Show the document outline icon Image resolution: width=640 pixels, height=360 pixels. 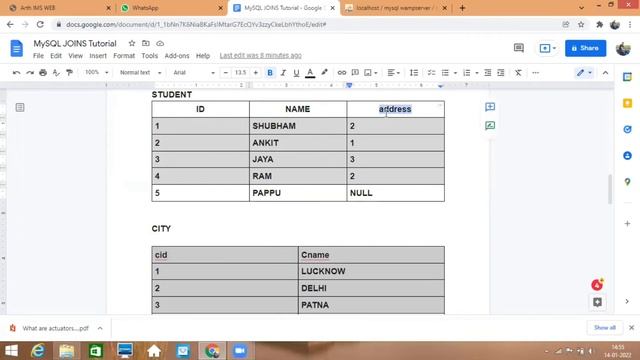pos(20,107)
